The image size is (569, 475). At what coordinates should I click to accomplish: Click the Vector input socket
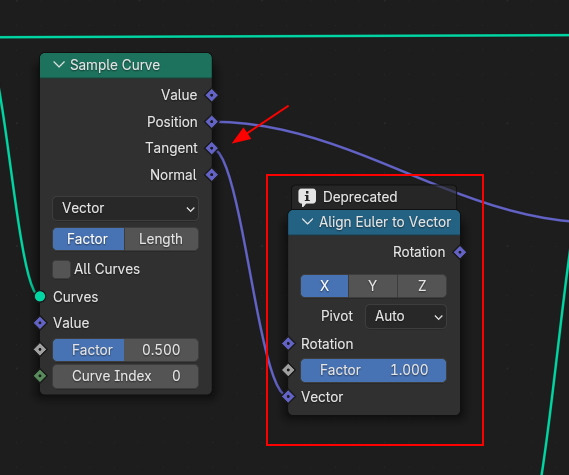[288, 397]
